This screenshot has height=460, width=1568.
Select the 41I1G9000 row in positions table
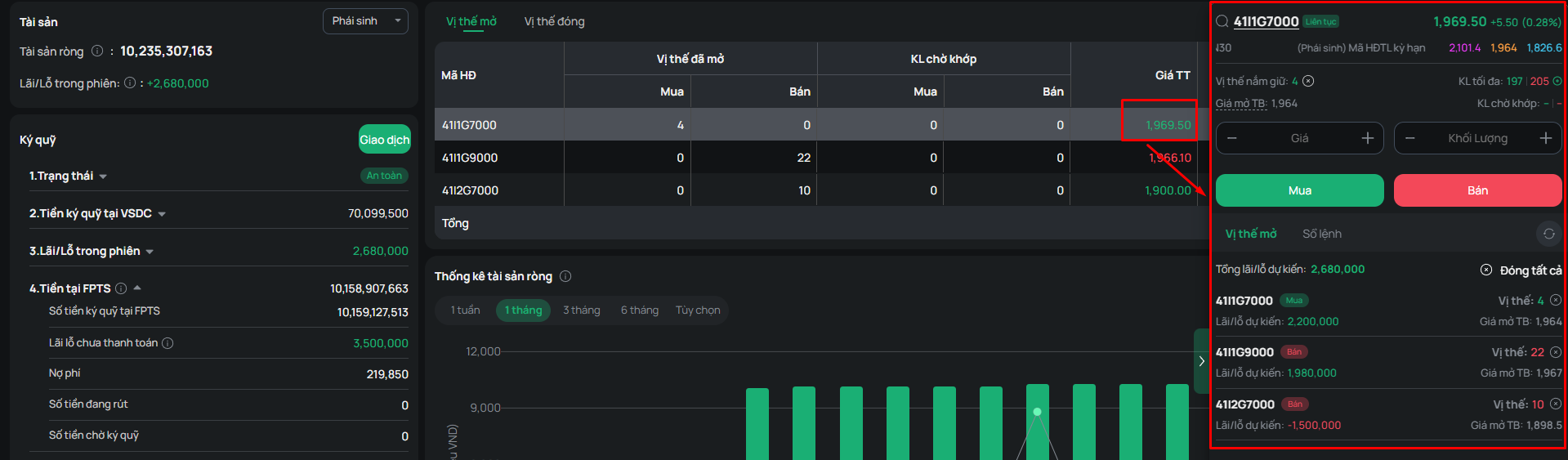pos(821,157)
